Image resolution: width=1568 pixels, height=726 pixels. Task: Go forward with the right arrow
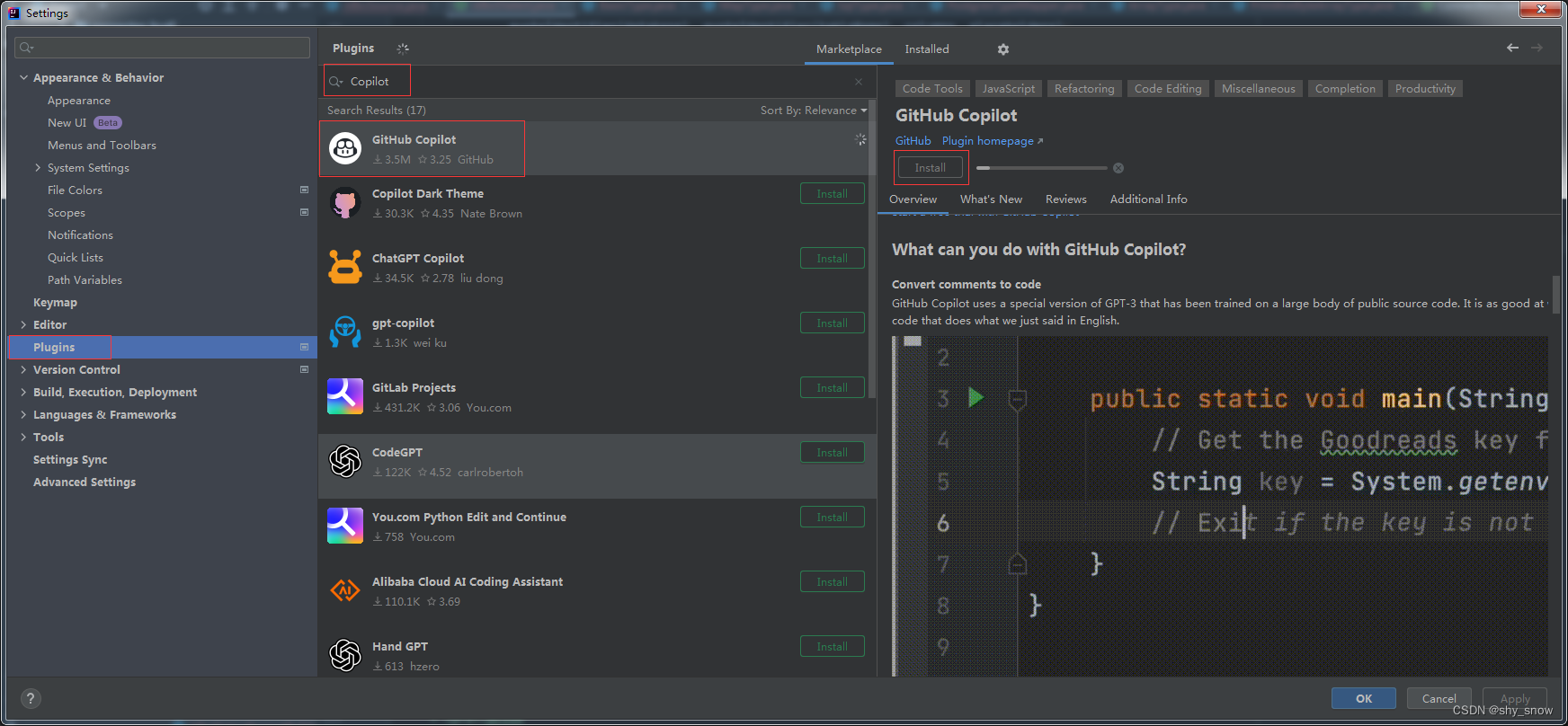coord(1537,48)
